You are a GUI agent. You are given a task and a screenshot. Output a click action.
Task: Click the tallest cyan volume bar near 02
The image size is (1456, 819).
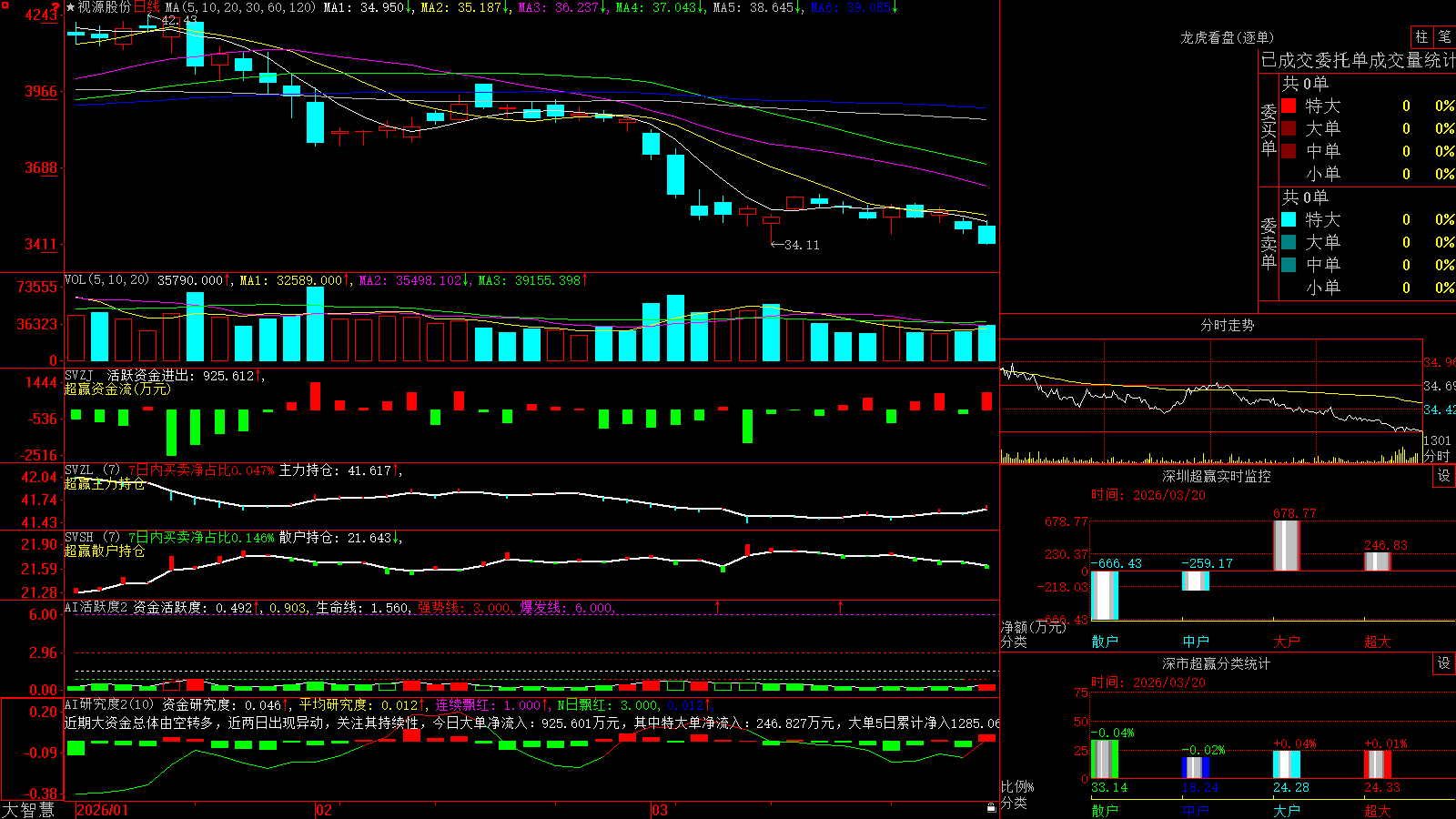316,324
